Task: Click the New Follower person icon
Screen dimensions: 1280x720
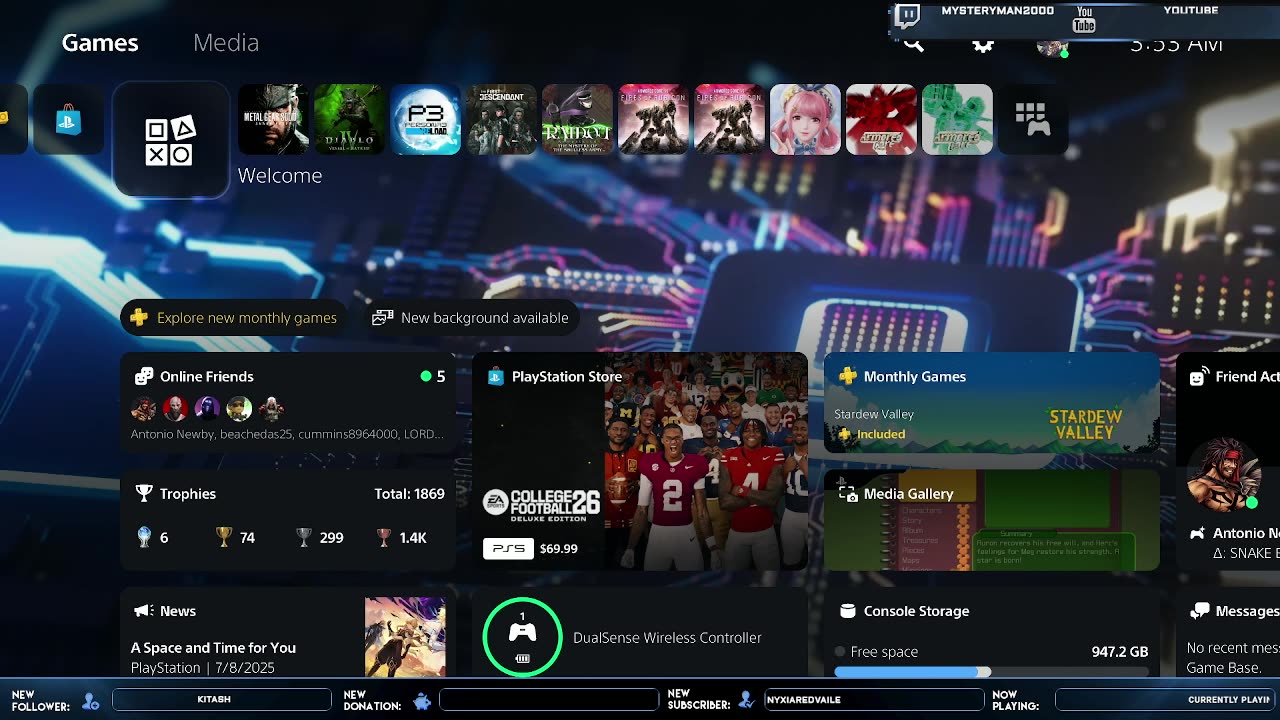Action: pyautogui.click(x=91, y=701)
